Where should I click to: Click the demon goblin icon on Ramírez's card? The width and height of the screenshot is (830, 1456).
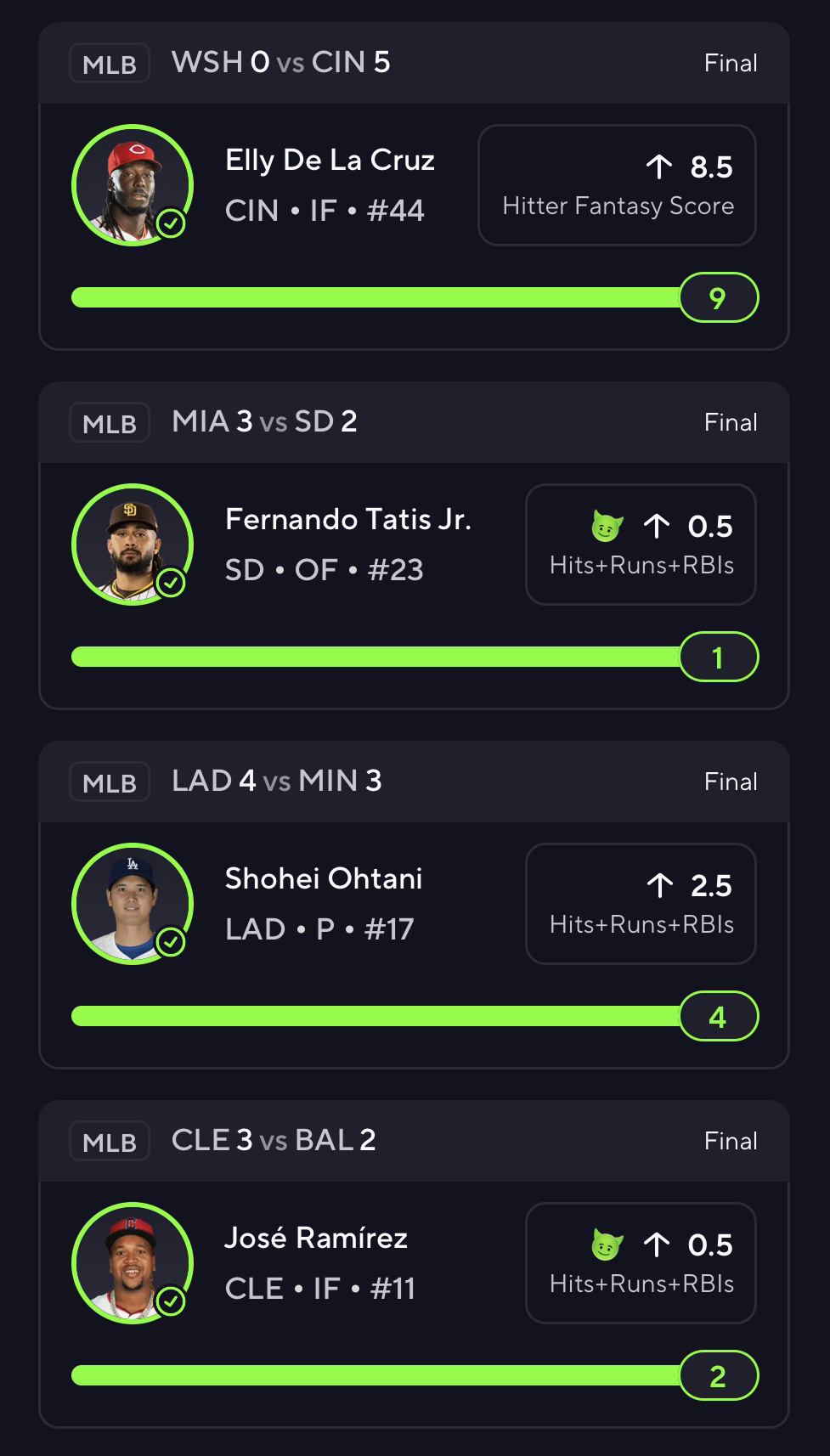[607, 1245]
